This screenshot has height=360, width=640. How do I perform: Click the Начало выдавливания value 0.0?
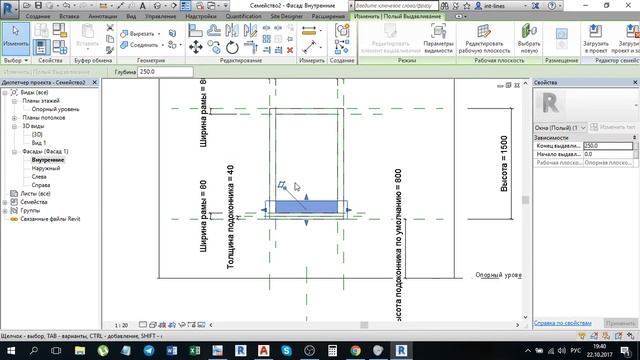(x=608, y=154)
